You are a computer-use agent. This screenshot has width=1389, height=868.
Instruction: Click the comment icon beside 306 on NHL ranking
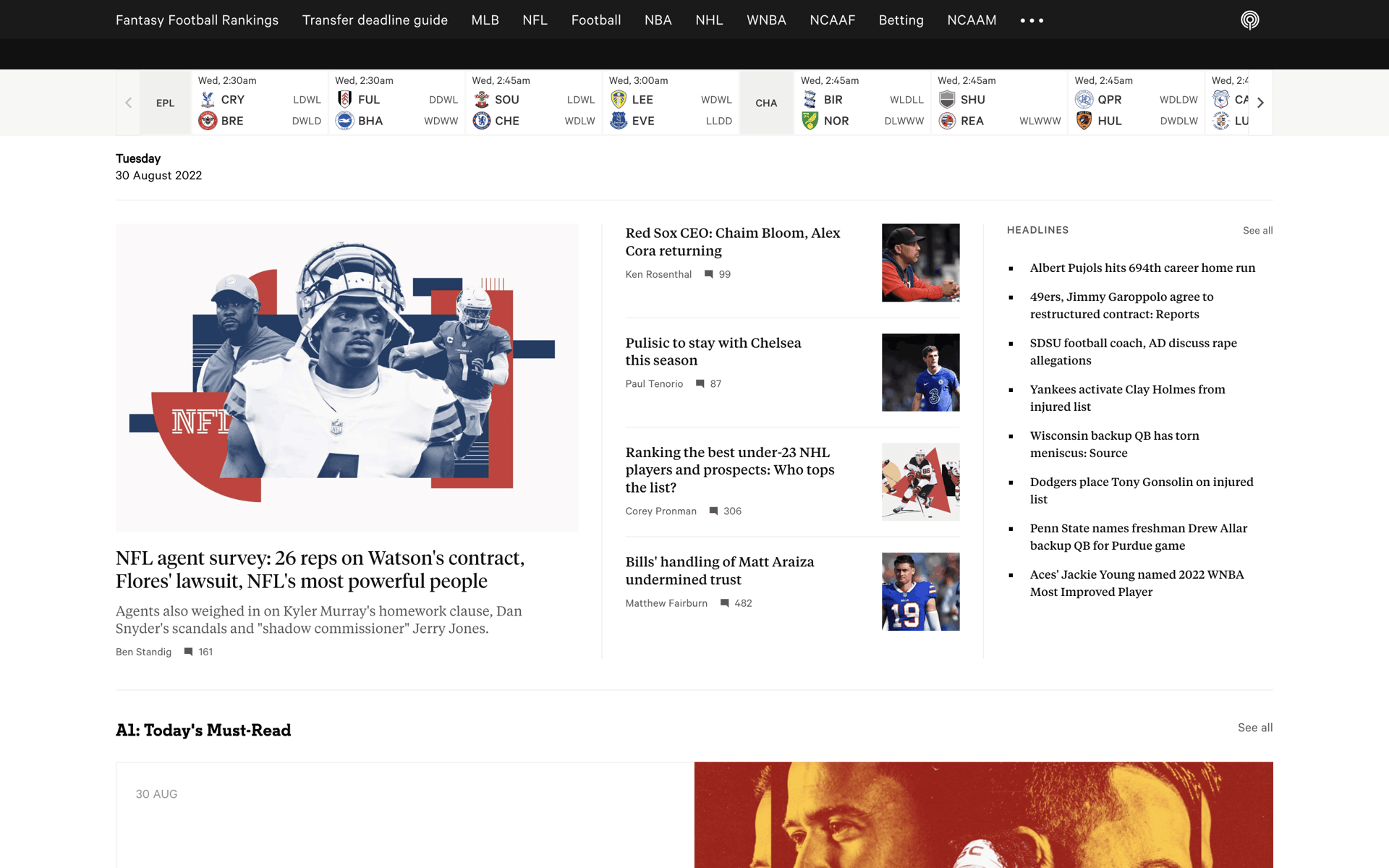pos(713,511)
